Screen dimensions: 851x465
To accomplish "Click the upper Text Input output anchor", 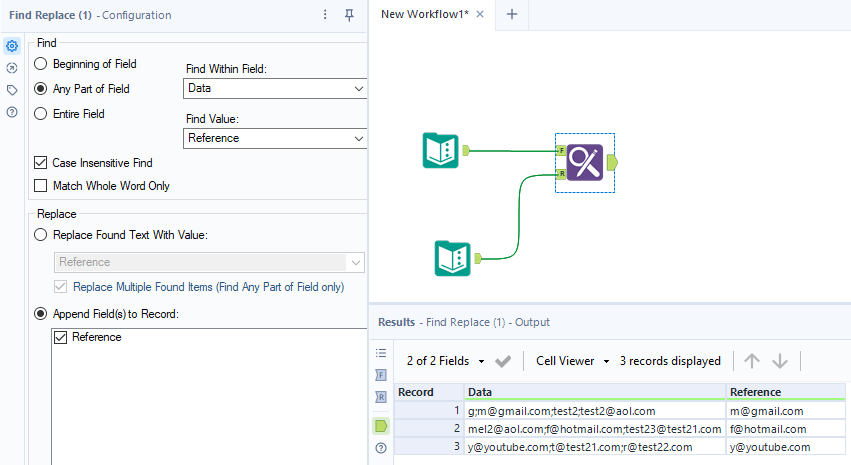I will [x=466, y=150].
